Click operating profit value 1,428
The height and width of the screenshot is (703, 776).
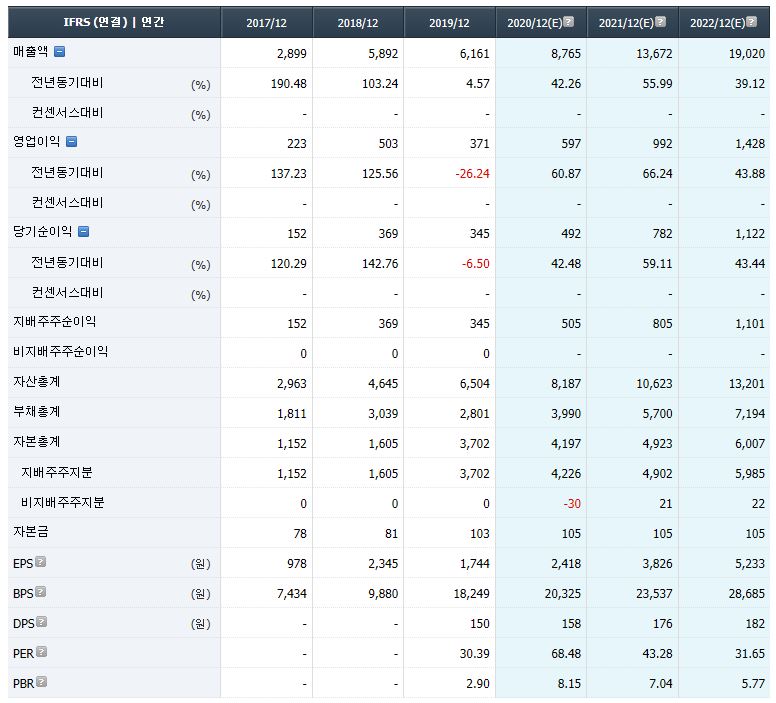pyautogui.click(x=749, y=144)
